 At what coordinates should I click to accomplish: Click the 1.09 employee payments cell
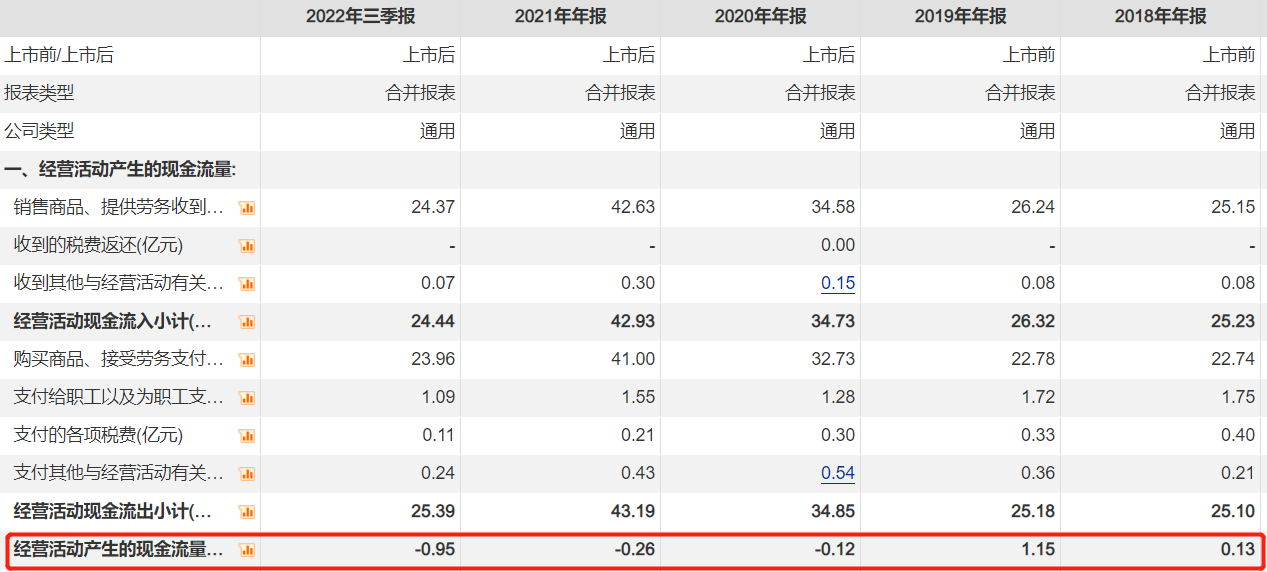pyautogui.click(x=438, y=397)
